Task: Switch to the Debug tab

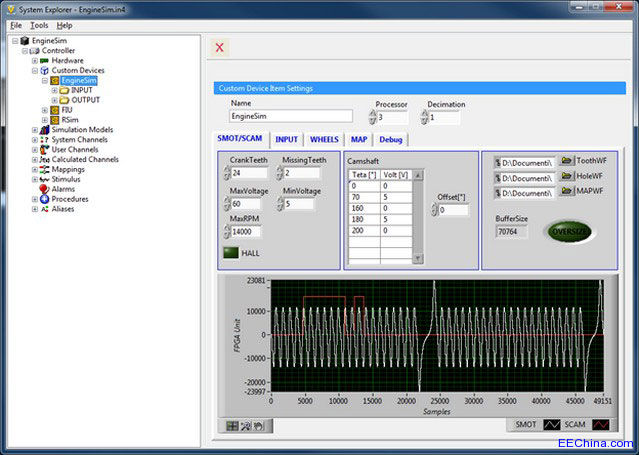Action: (x=391, y=139)
